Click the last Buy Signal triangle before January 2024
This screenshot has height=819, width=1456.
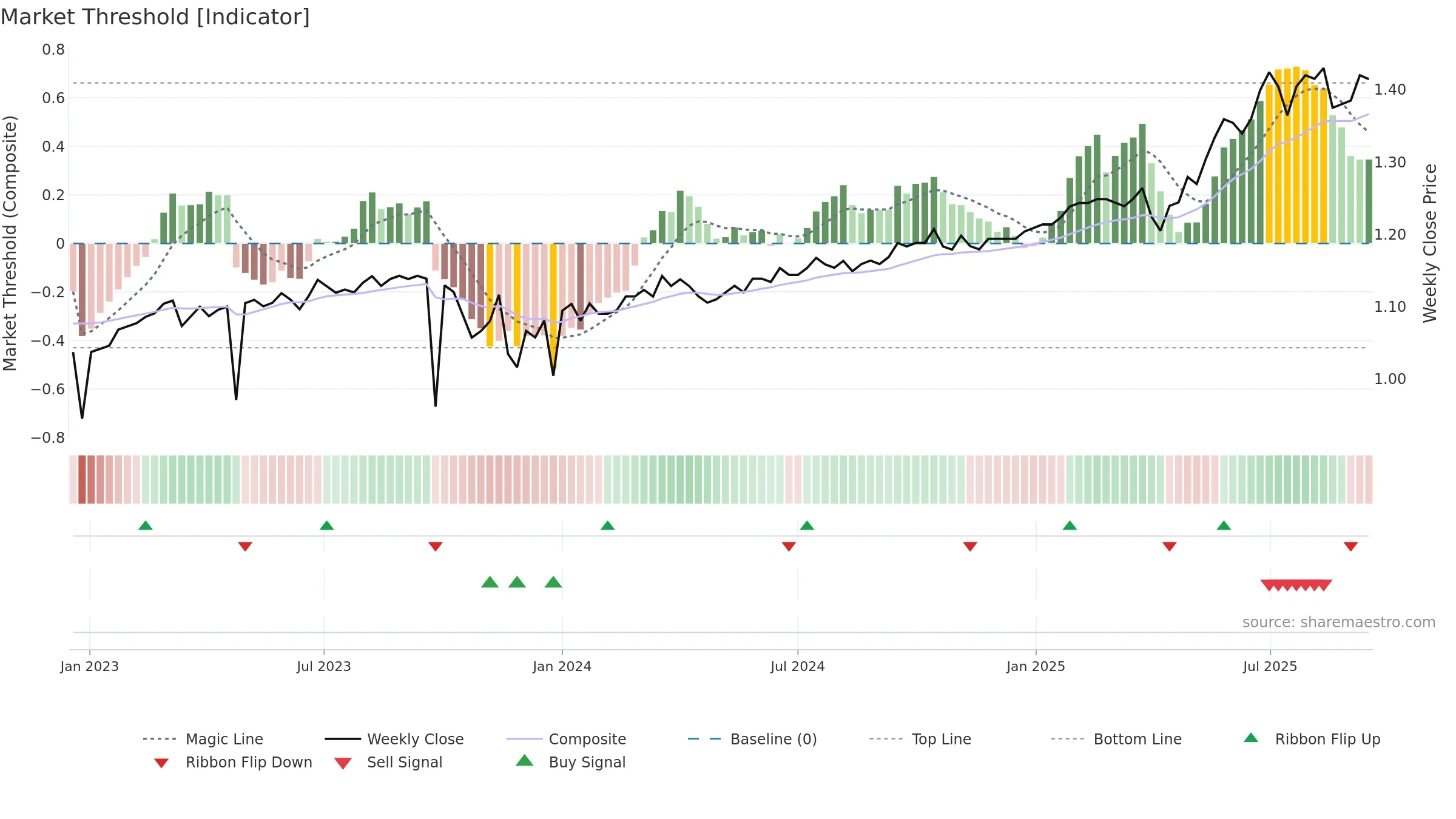click(x=553, y=582)
